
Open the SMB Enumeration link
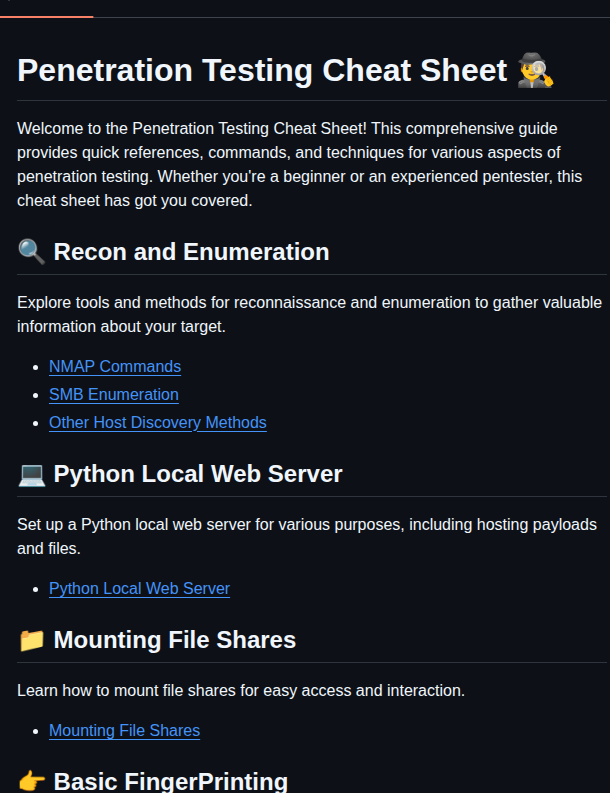[x=114, y=394]
